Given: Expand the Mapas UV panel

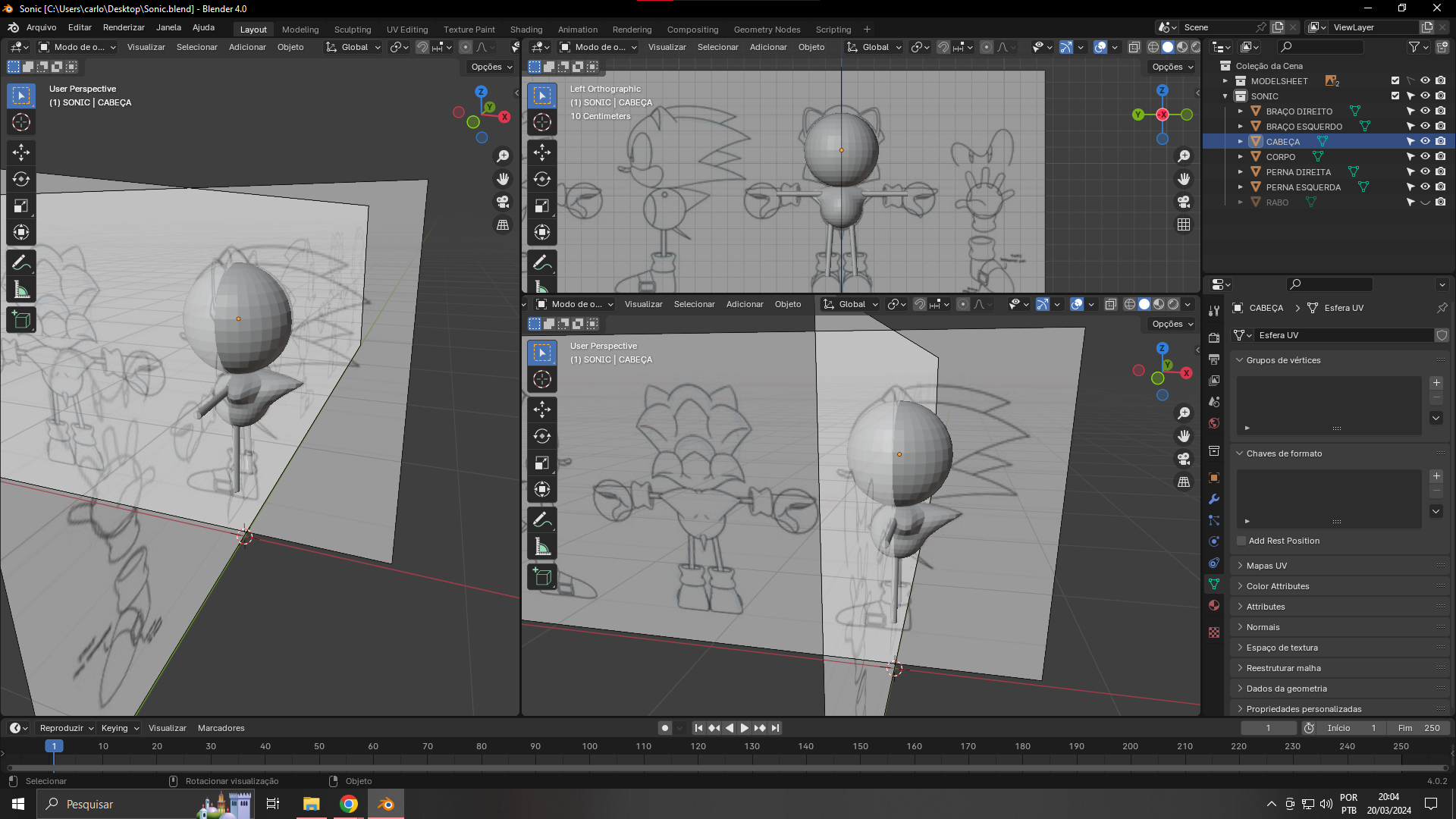Looking at the screenshot, I should (x=1266, y=566).
